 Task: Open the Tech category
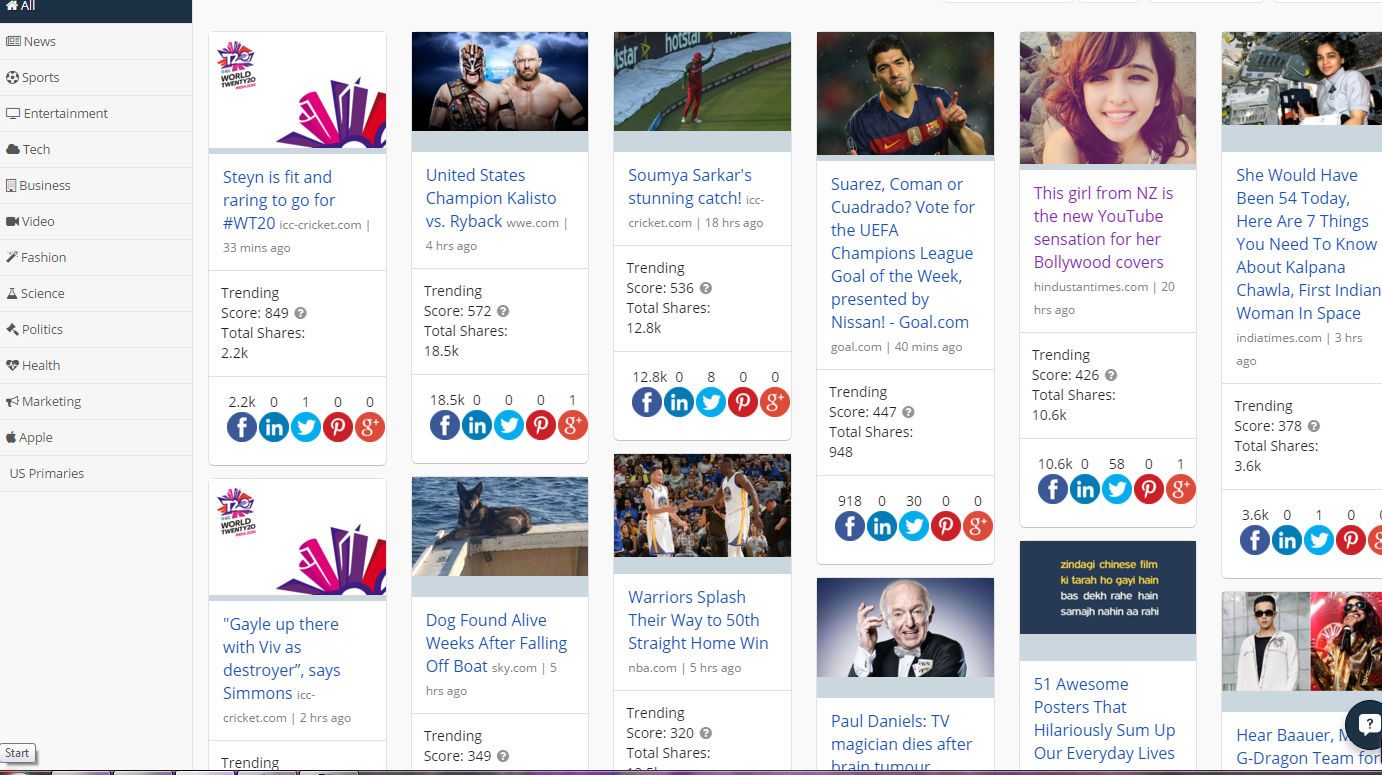point(96,149)
